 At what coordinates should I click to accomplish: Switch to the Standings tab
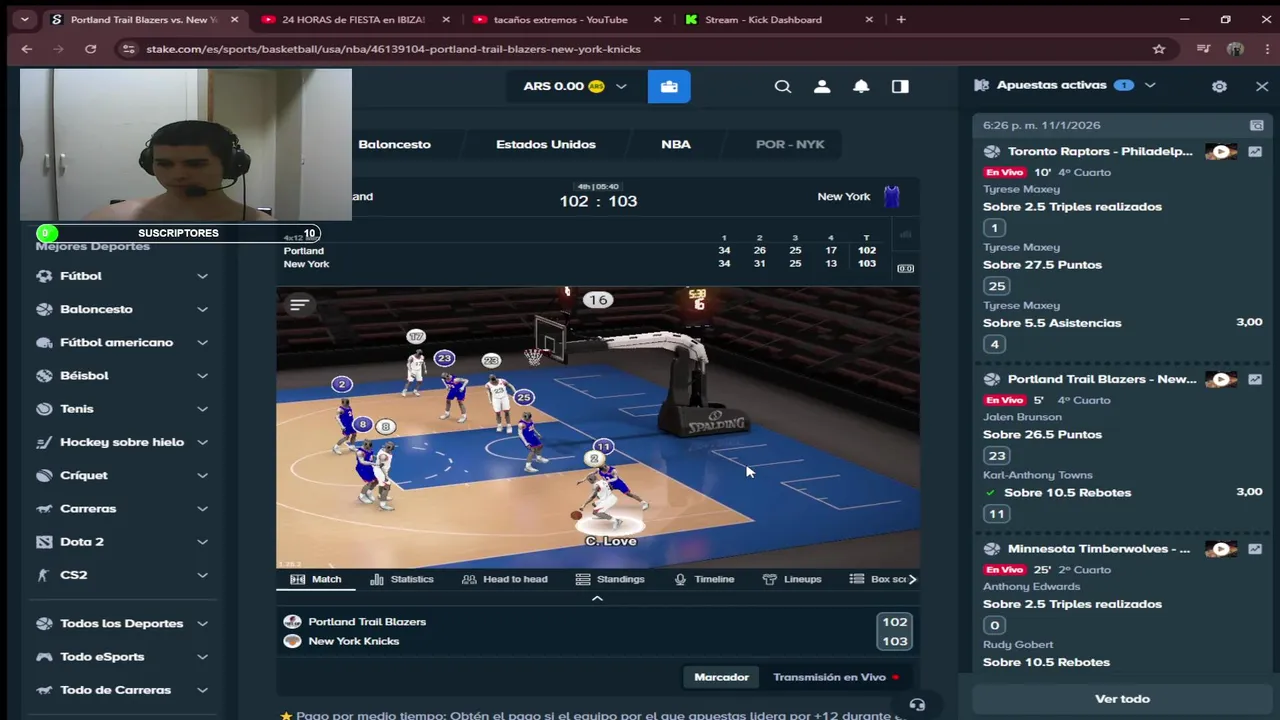(x=610, y=579)
